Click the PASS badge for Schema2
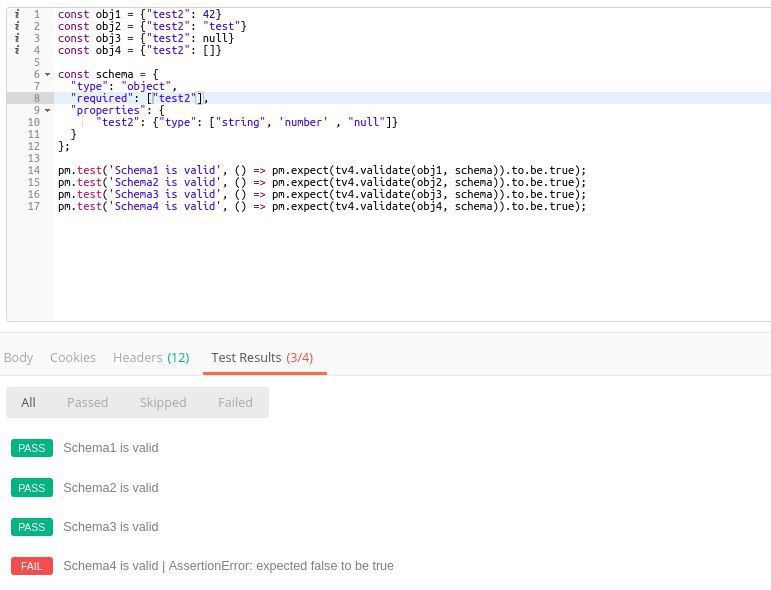This screenshot has width=771, height=590. tap(31, 488)
